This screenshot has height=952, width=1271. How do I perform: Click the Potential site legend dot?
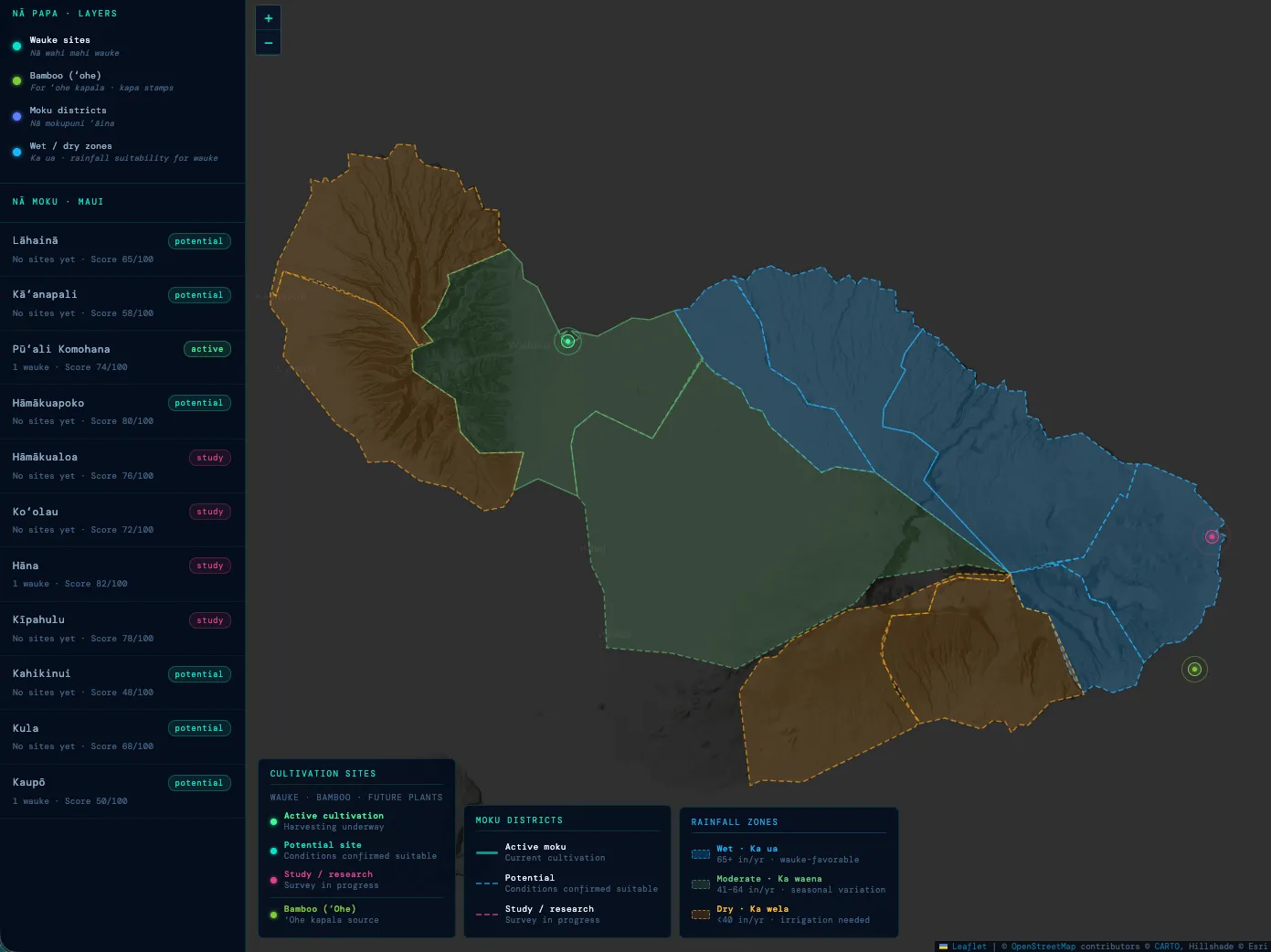tap(273, 851)
